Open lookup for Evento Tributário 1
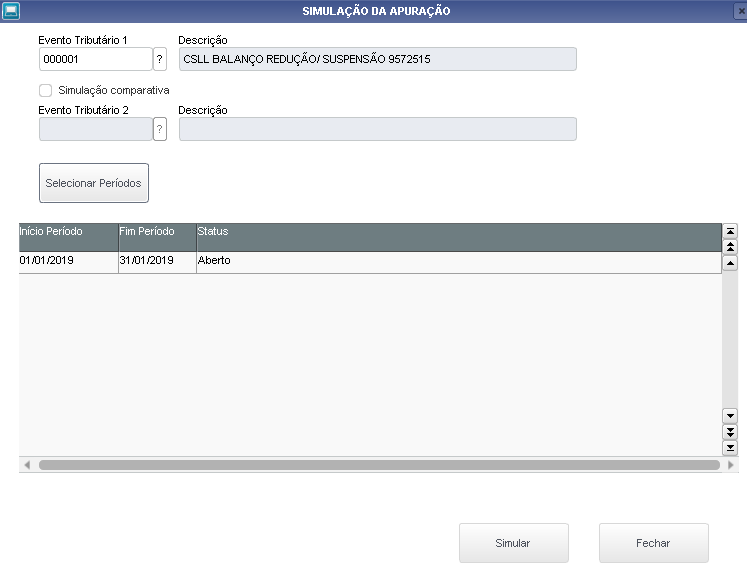This screenshot has width=747, height=570. point(160,59)
